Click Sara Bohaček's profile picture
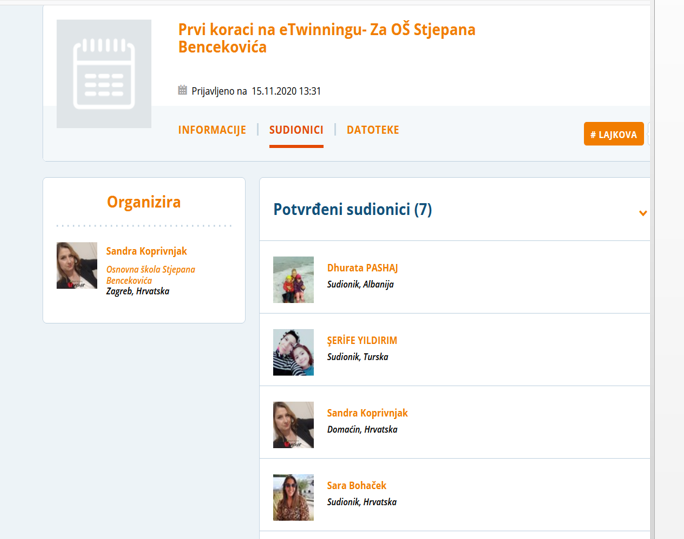 (x=294, y=498)
